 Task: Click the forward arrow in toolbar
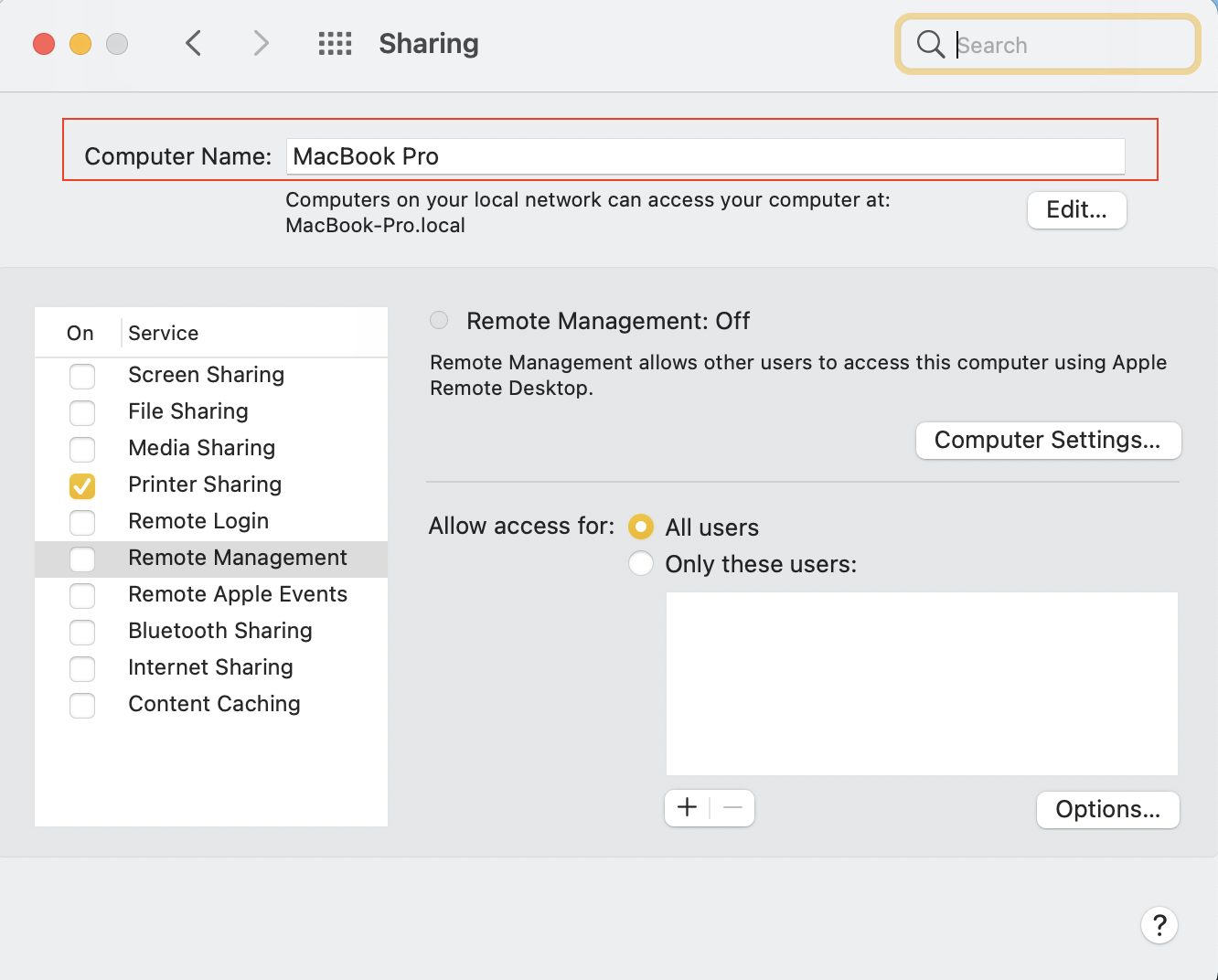click(x=262, y=43)
